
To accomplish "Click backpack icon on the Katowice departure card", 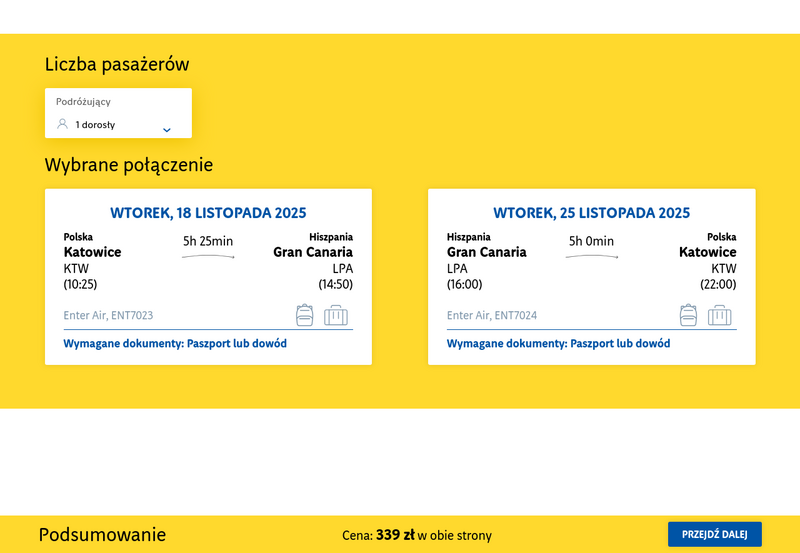I will pos(305,315).
